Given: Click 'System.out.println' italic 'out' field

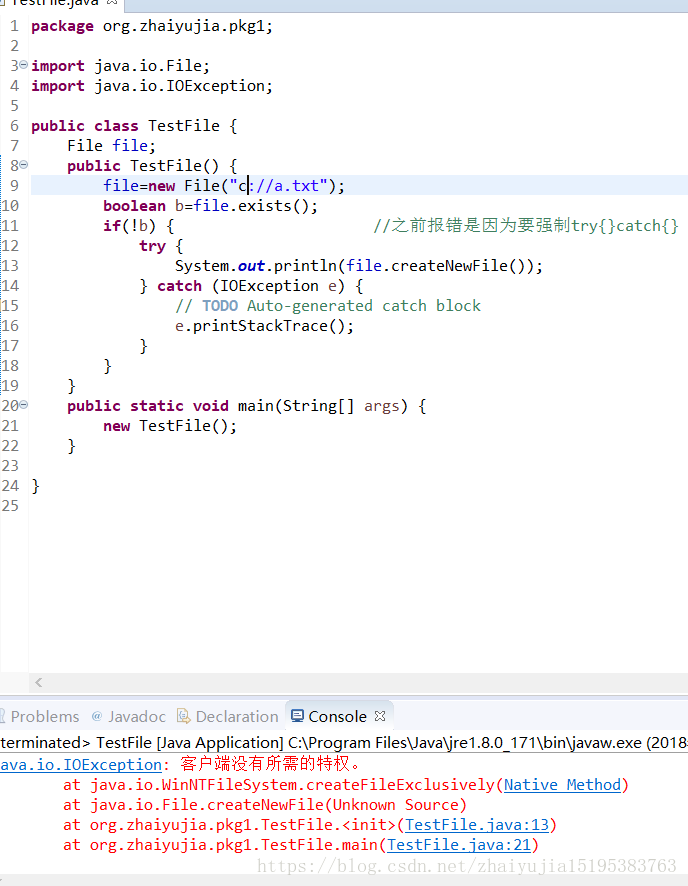Looking at the screenshot, I should point(251,266).
